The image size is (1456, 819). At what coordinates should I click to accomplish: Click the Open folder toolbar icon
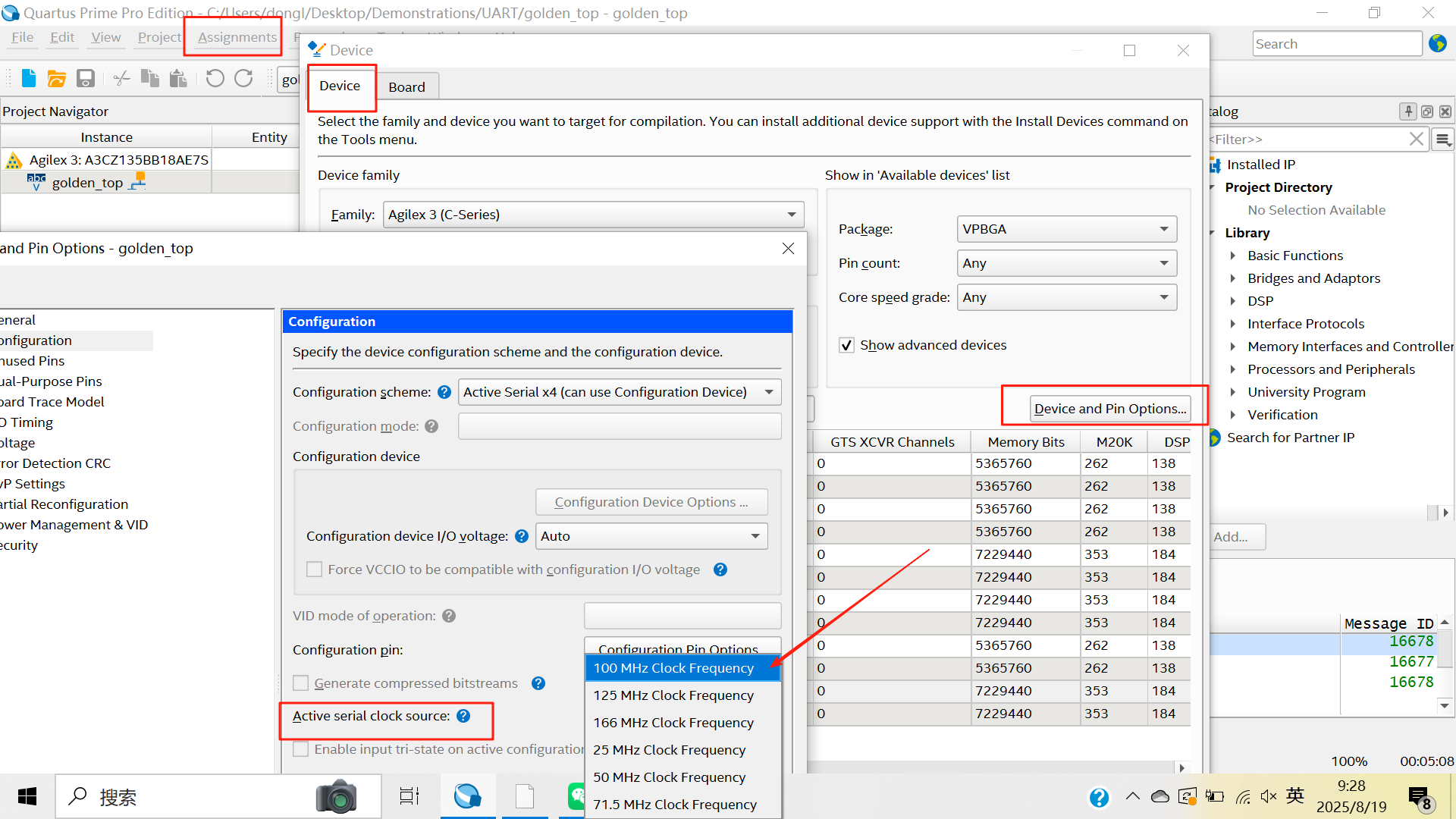57,78
